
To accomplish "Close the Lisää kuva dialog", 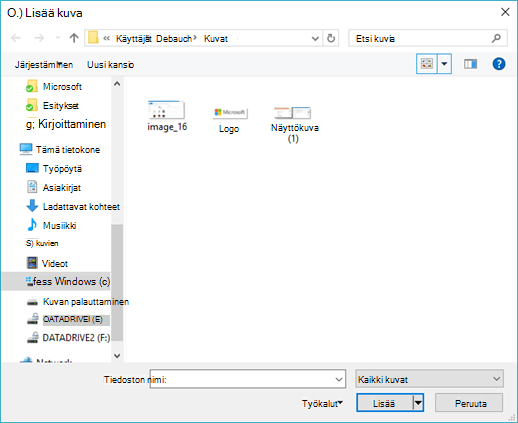I will pos(505,12).
